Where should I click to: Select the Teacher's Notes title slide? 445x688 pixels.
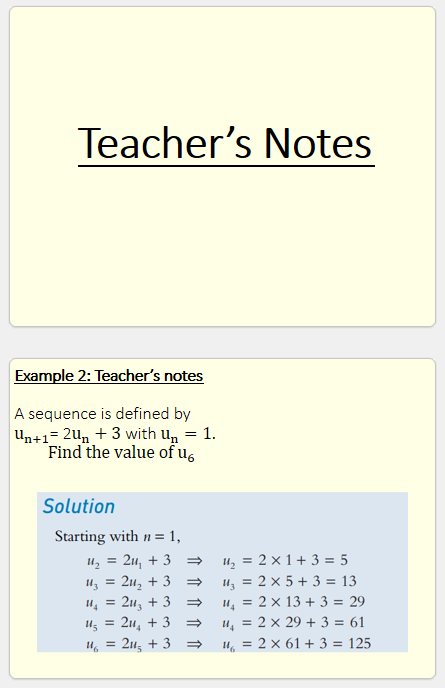(x=222, y=166)
